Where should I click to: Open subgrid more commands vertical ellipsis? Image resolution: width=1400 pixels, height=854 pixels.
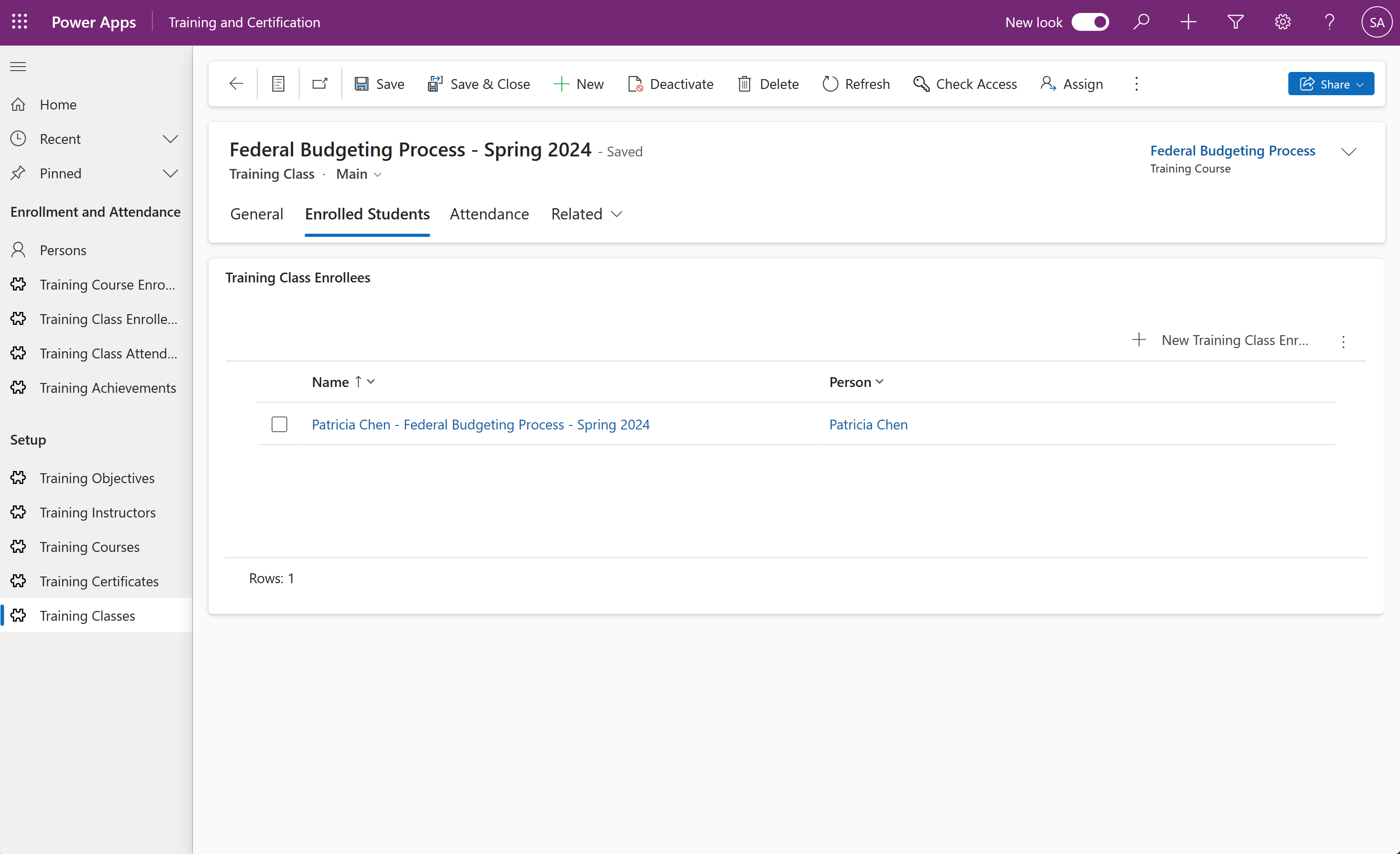pos(1343,341)
